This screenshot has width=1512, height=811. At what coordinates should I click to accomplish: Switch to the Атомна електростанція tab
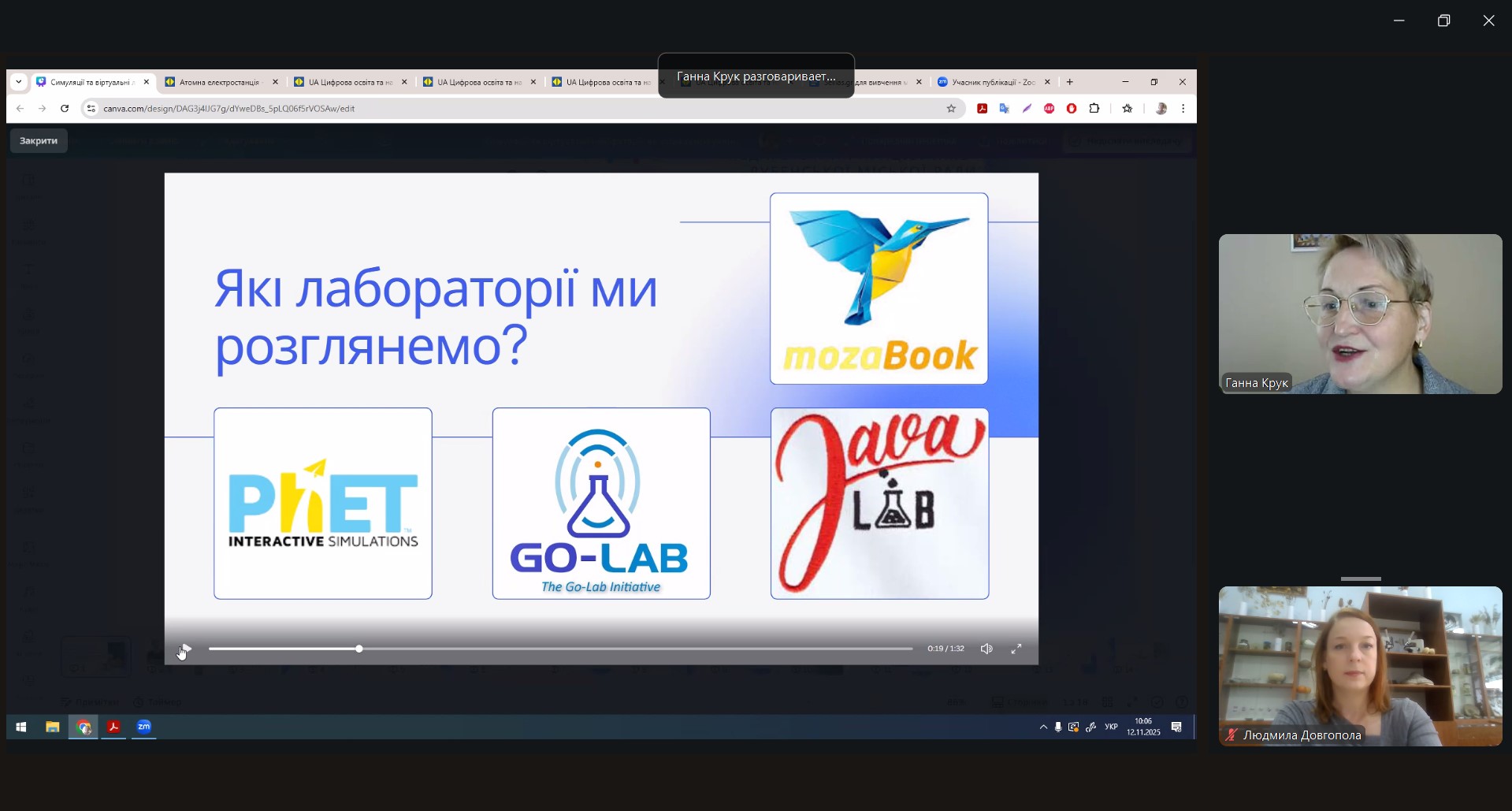218,82
